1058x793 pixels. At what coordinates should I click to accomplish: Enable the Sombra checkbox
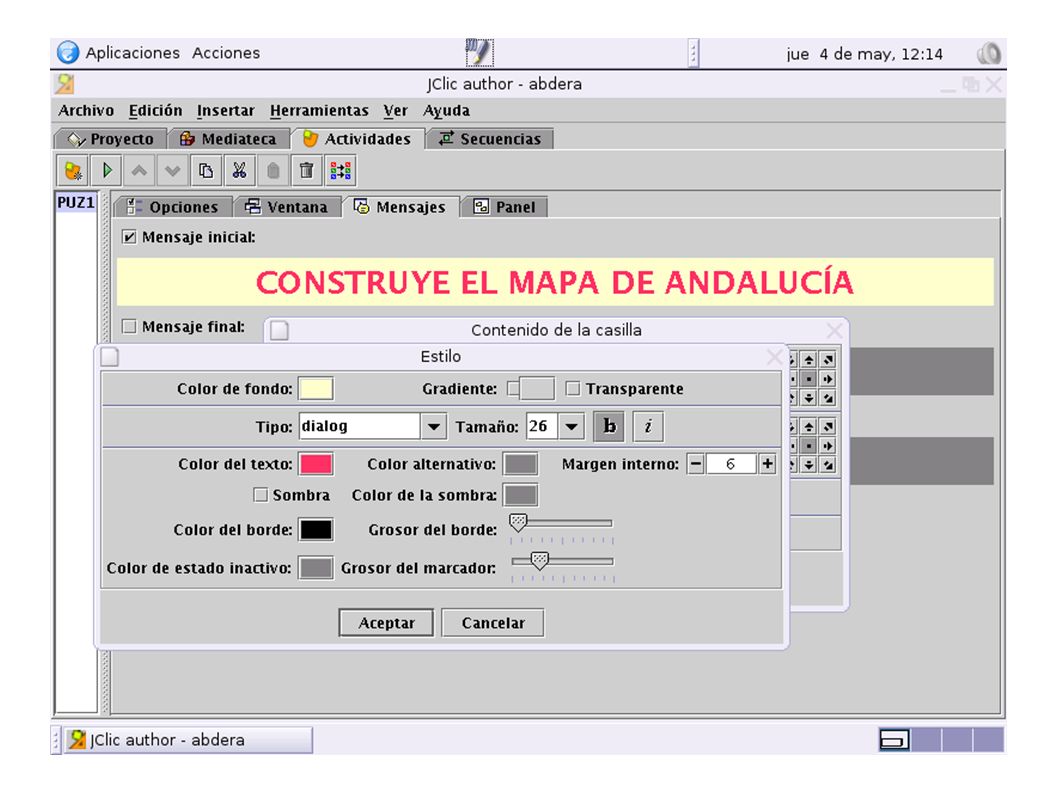260,495
